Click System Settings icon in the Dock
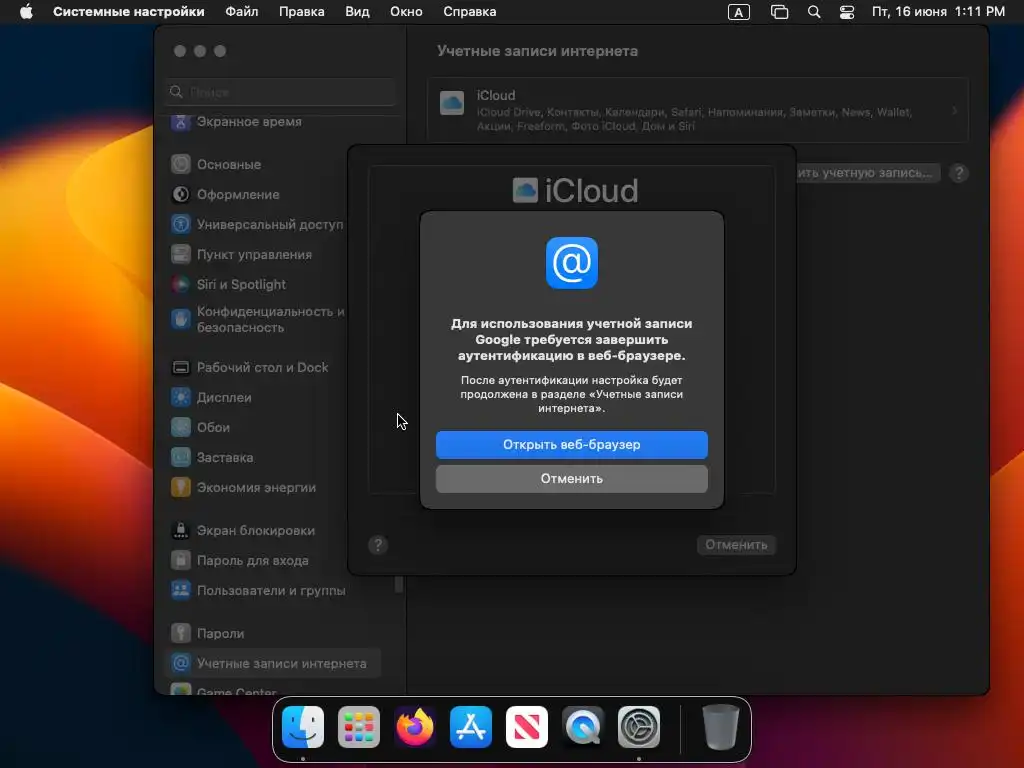Viewport: 1024px width, 768px height. [639, 727]
